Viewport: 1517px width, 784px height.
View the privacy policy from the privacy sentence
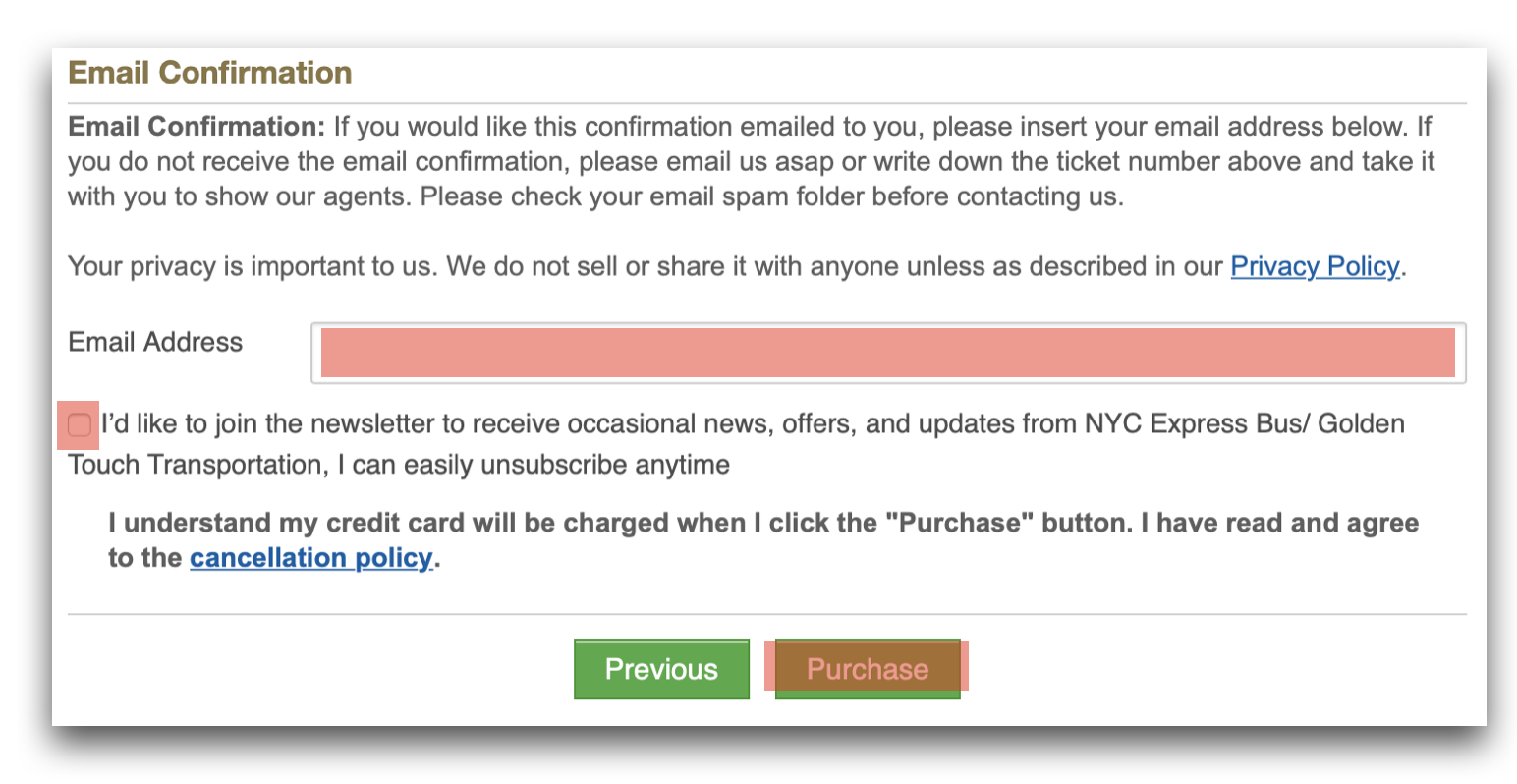click(1315, 267)
